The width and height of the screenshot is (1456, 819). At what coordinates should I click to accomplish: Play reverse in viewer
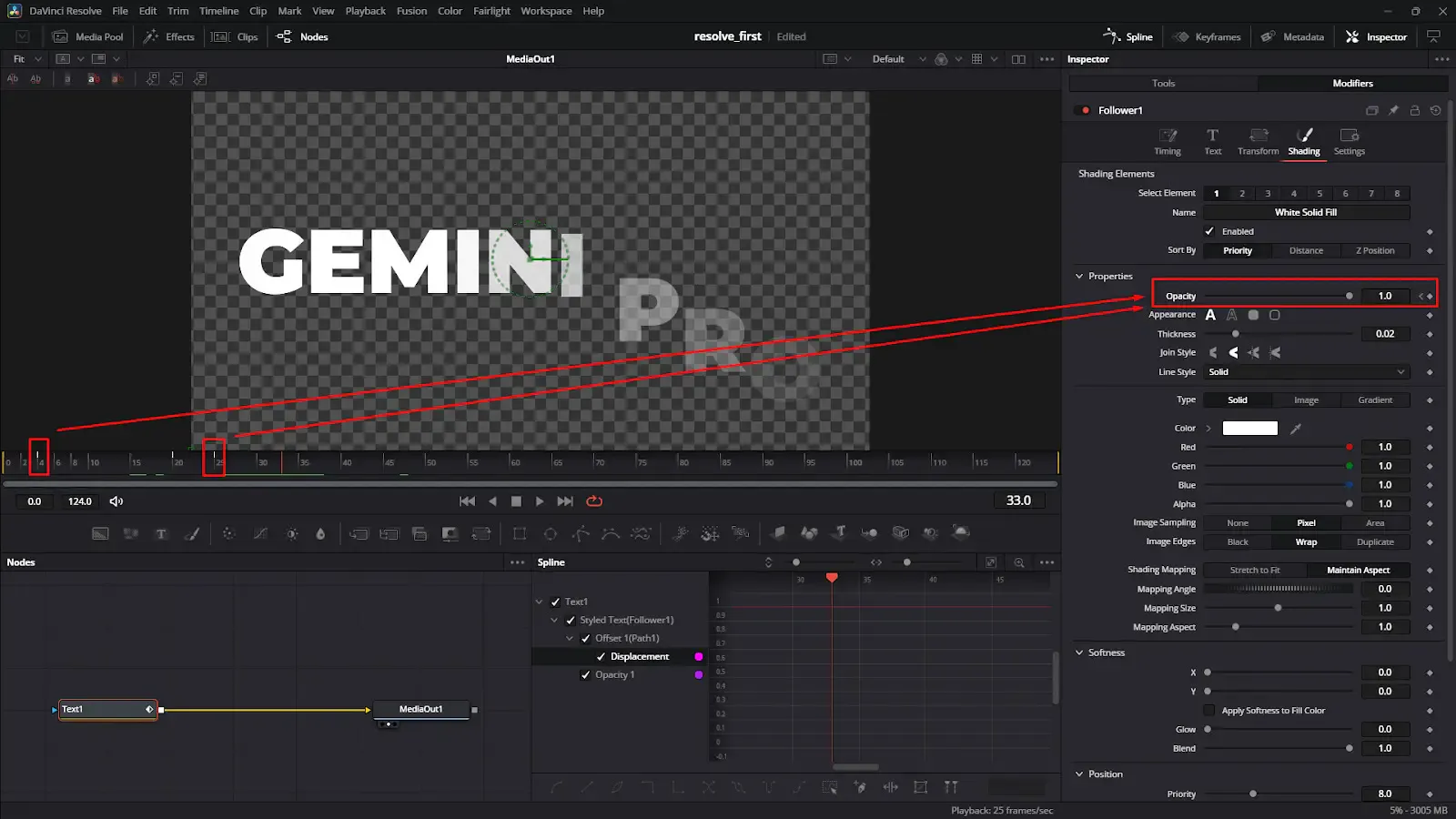click(492, 501)
